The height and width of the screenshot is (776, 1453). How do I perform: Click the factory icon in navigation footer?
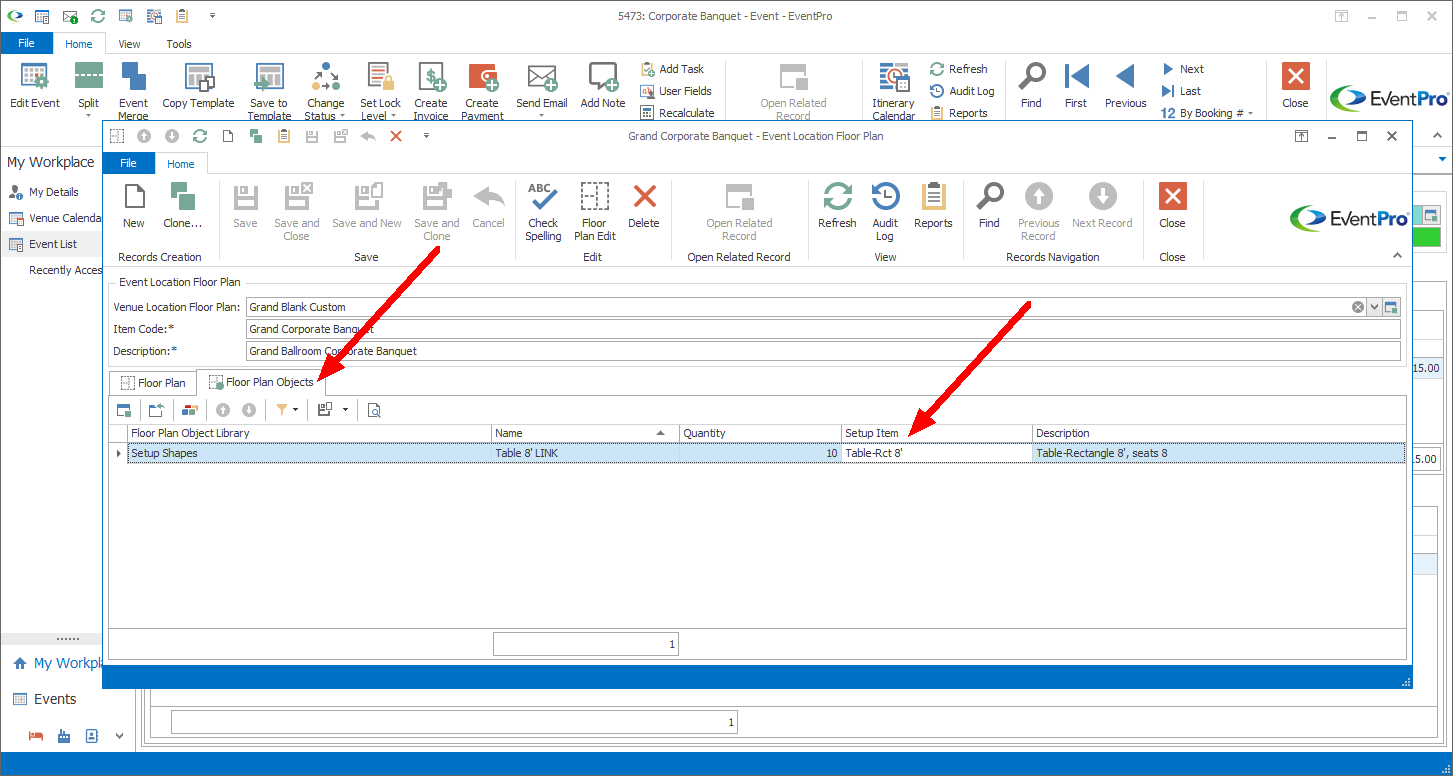64,736
